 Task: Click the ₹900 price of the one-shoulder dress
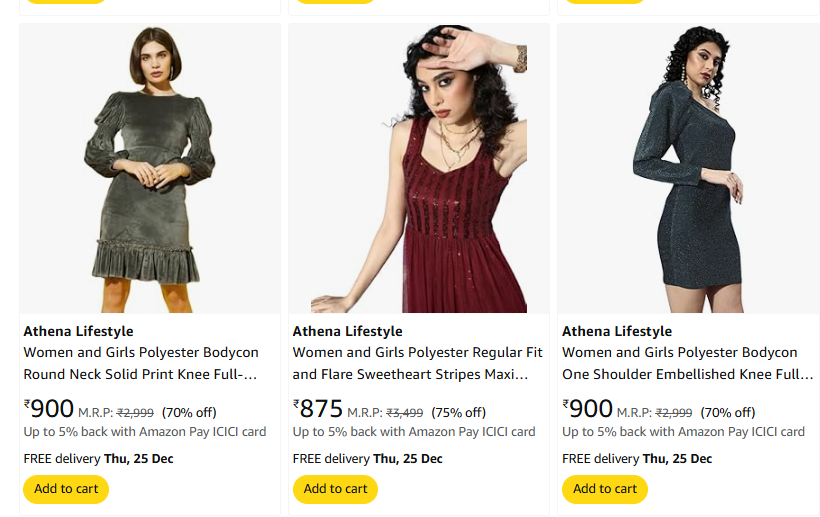588,409
